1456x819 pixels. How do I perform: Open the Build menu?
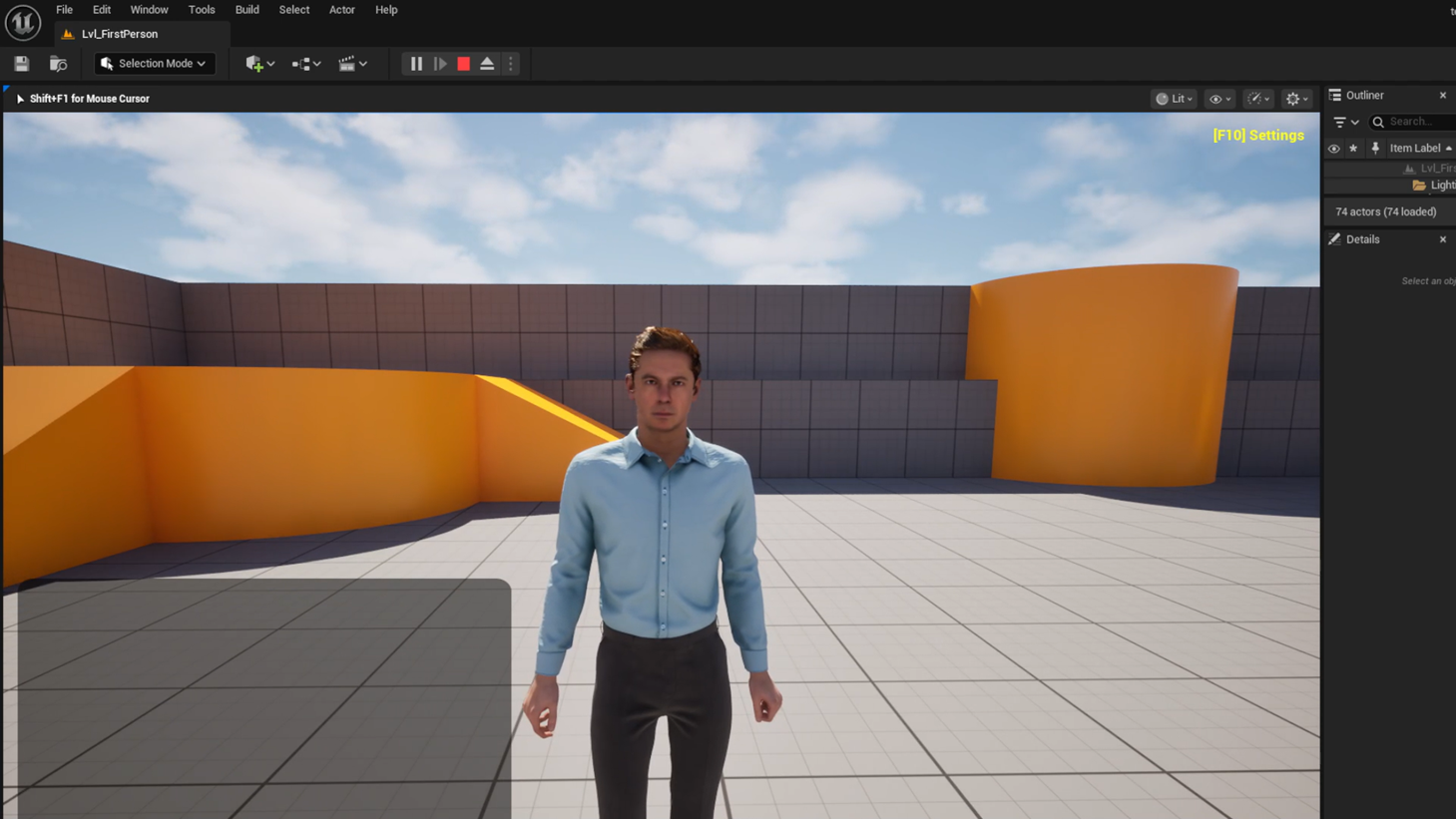(x=246, y=10)
